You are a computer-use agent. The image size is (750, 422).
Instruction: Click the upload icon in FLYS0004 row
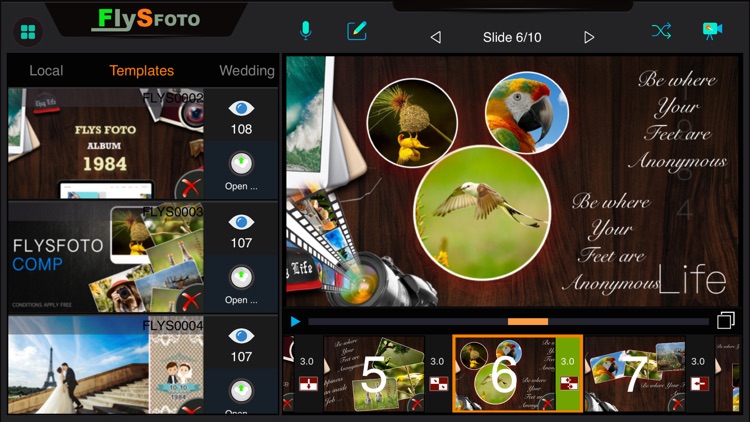[x=241, y=391]
